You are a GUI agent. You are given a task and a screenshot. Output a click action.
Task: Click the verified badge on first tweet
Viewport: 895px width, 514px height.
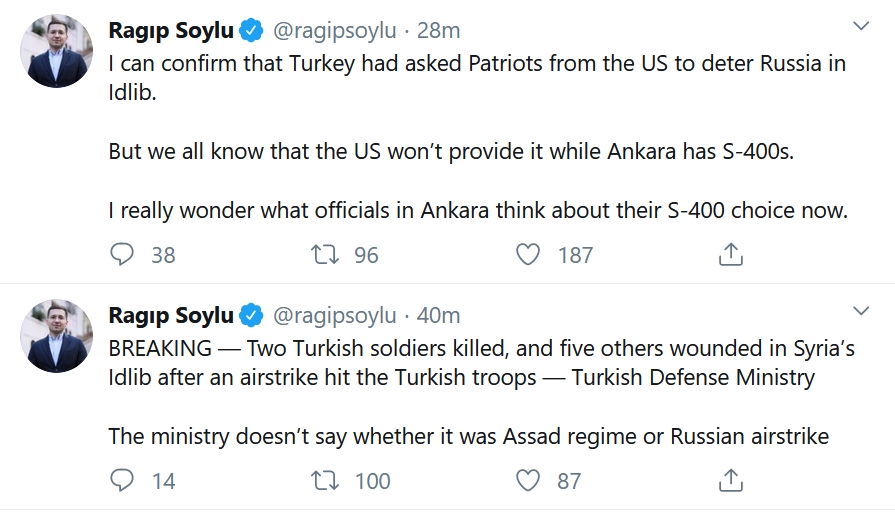point(251,32)
